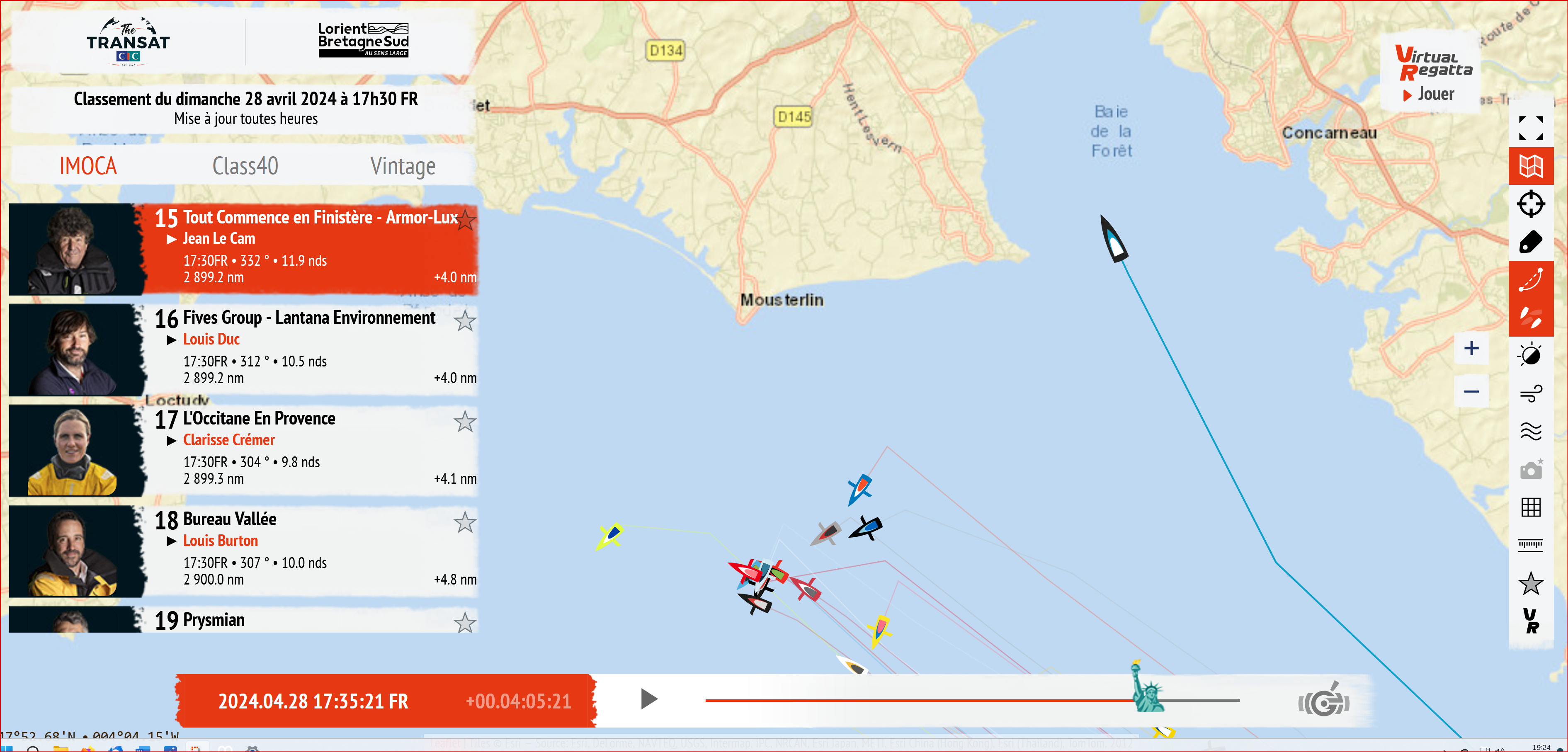Click the replay date 2024.04.28 17:35:21 FR
Image resolution: width=1568 pixels, height=752 pixels.
click(x=313, y=701)
